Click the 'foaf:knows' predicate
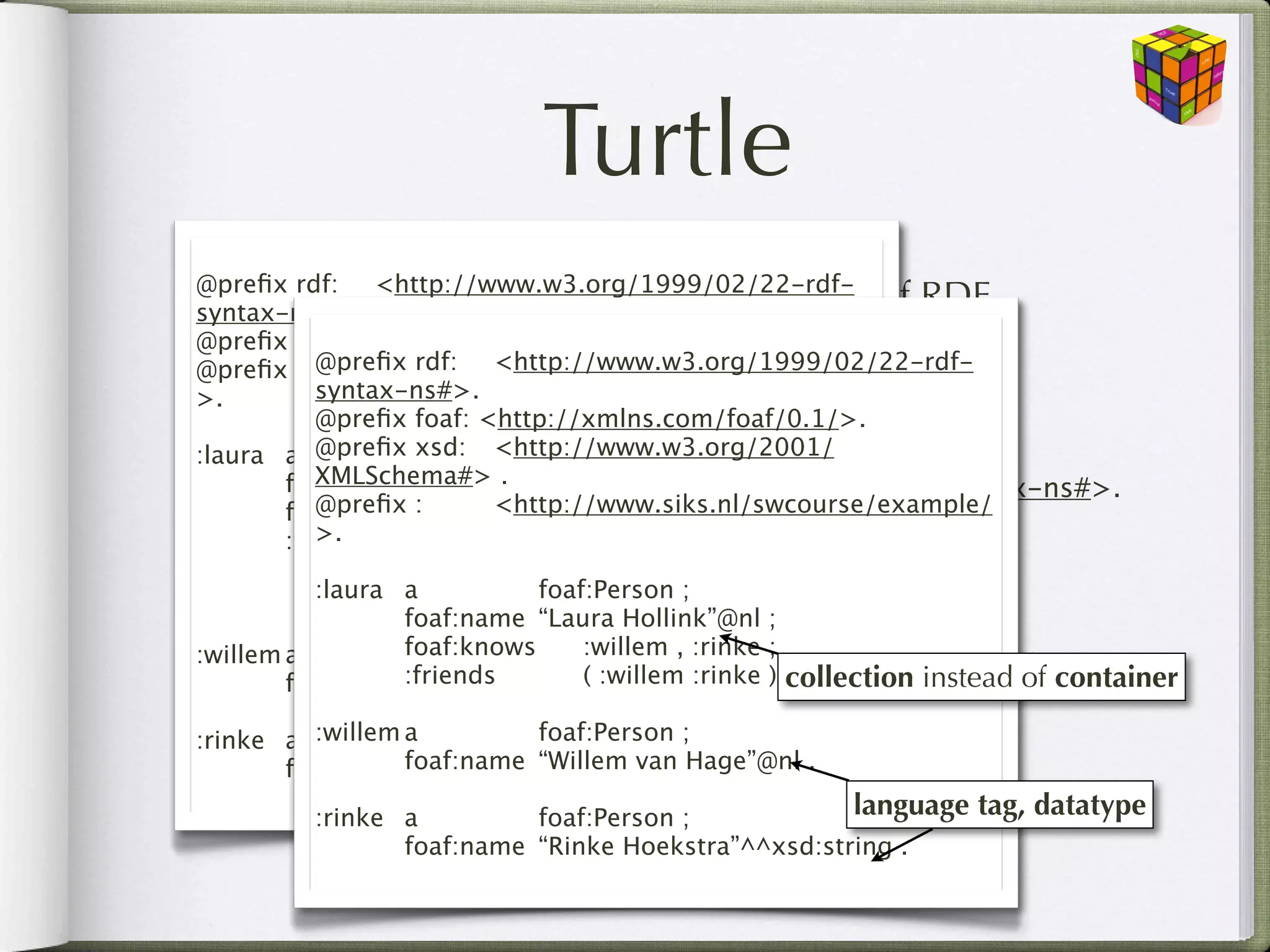 [x=469, y=647]
